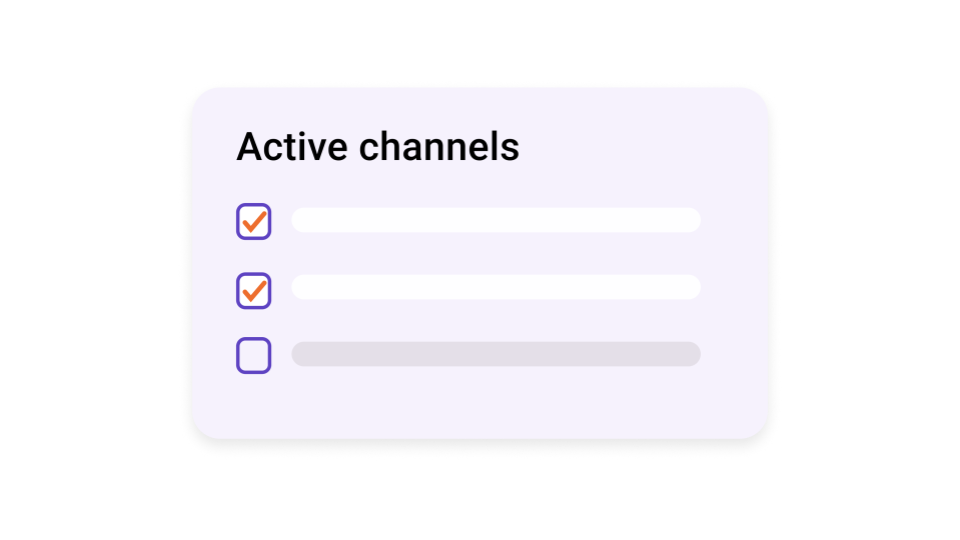Viewport: 960px width, 540px height.
Task: Click the "Active channels" heading
Action: [377, 147]
